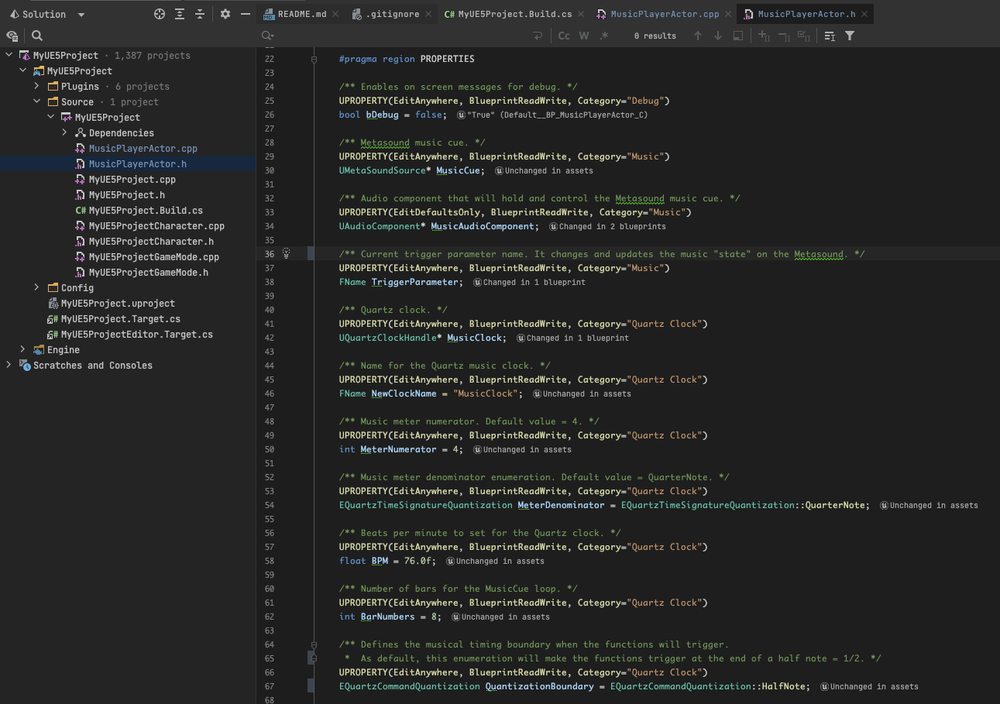Toggle Regex search option

(603, 36)
